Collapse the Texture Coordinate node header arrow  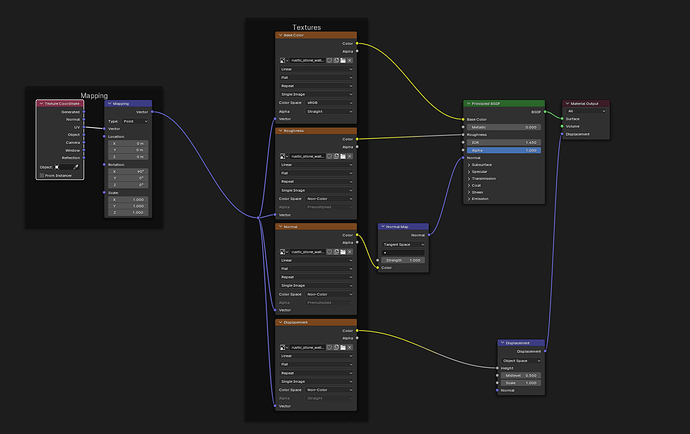(41, 103)
